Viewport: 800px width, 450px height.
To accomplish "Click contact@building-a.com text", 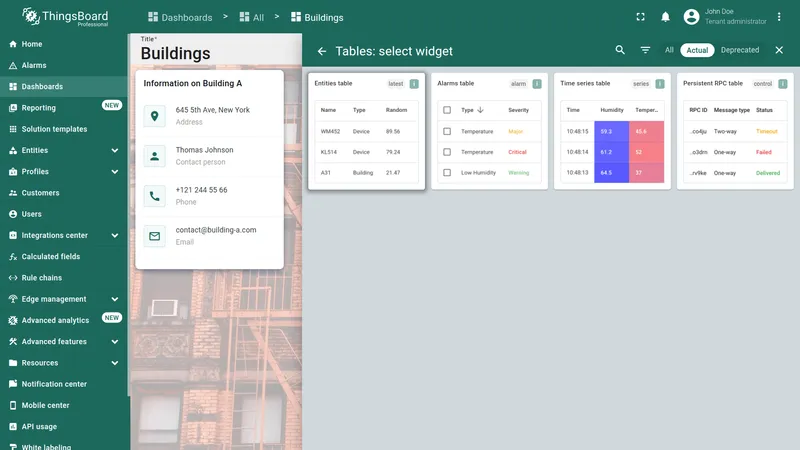I will tap(216, 230).
